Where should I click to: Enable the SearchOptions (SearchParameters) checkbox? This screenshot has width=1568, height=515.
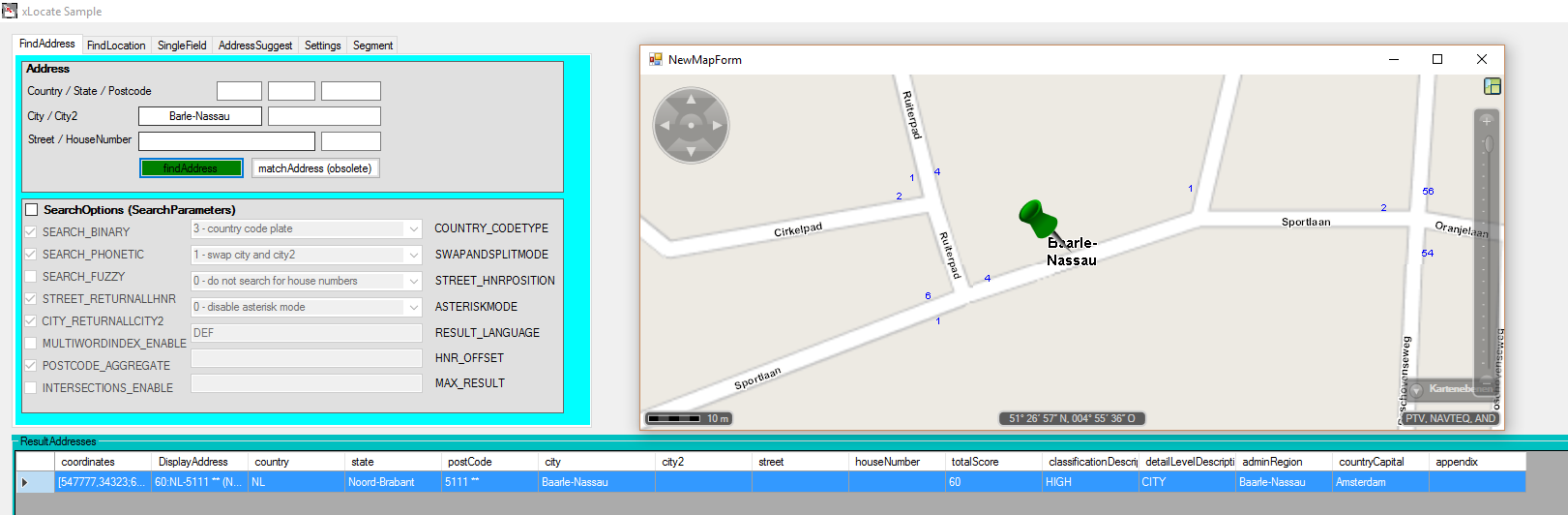[32, 210]
